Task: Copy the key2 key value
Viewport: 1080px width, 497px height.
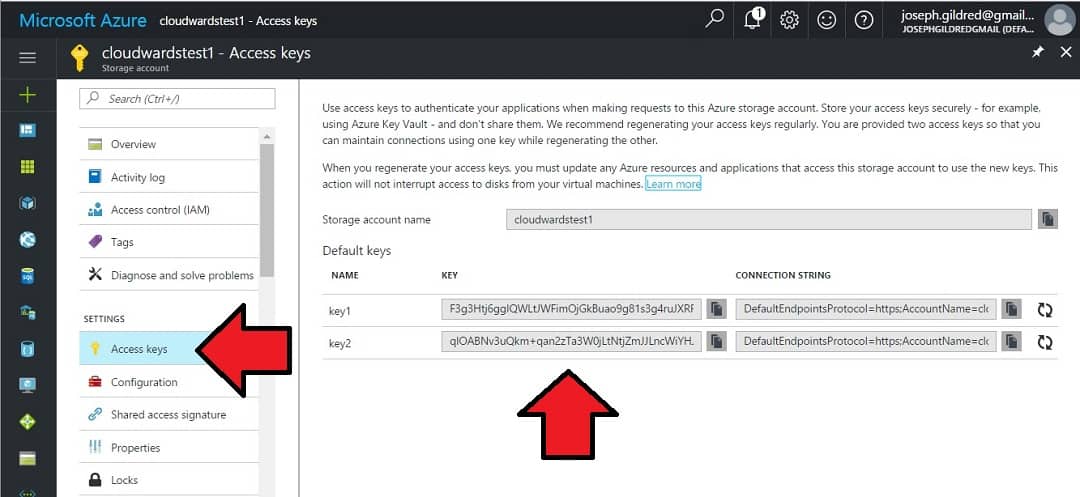Action: click(x=717, y=341)
